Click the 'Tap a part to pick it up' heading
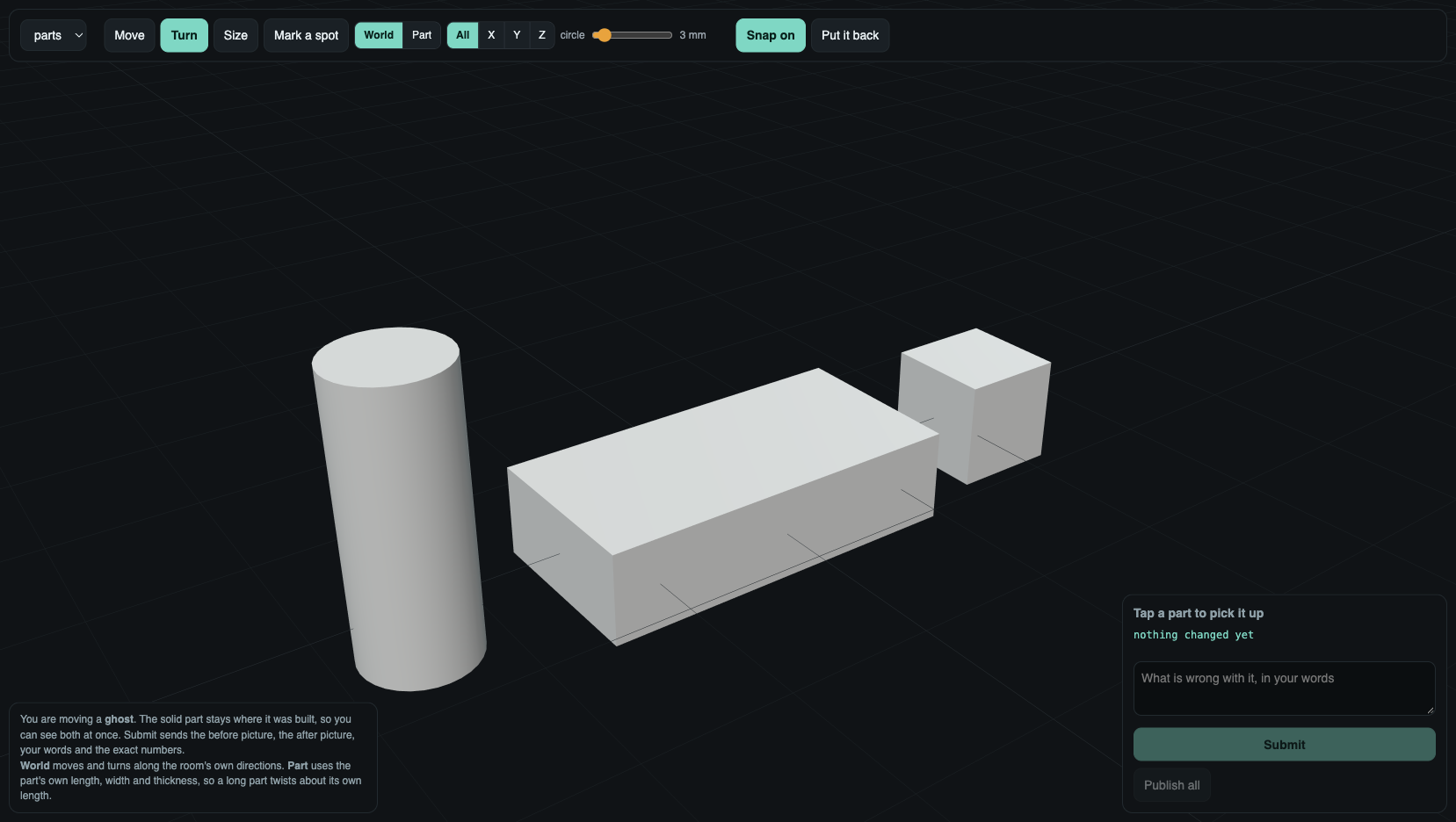 click(x=1199, y=613)
